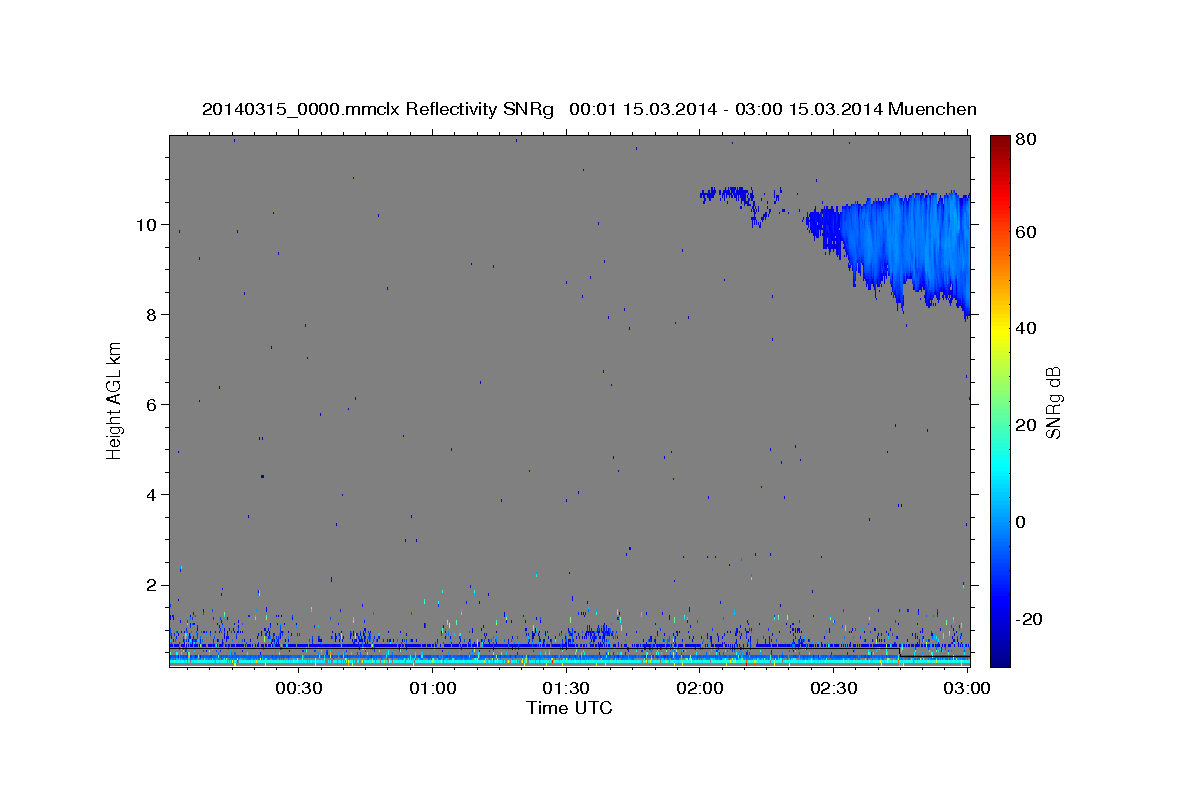Screen dimensions: 1200x800
Task: Click the colorbar value '80'
Action: (x=1025, y=139)
